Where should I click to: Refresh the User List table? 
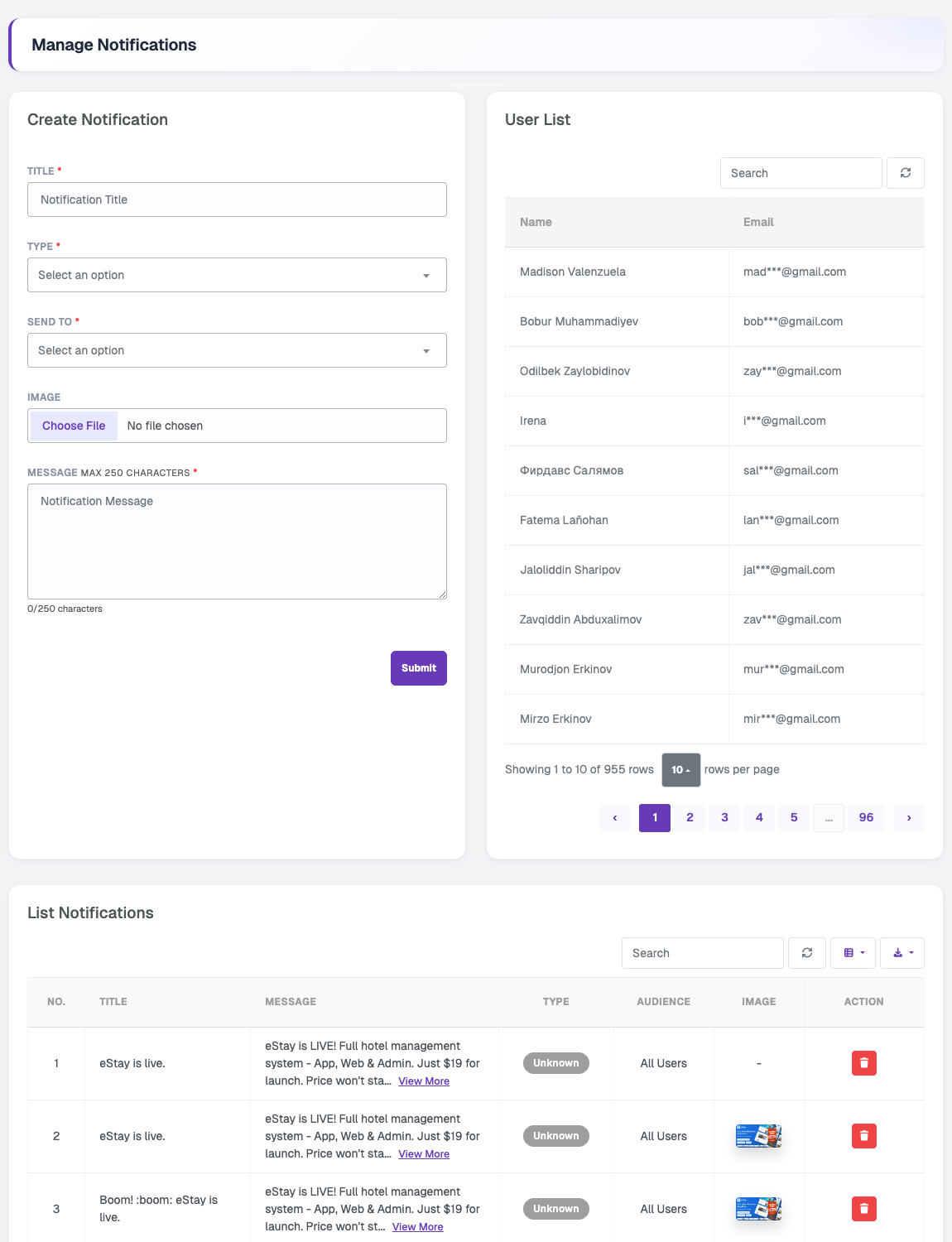click(x=906, y=173)
